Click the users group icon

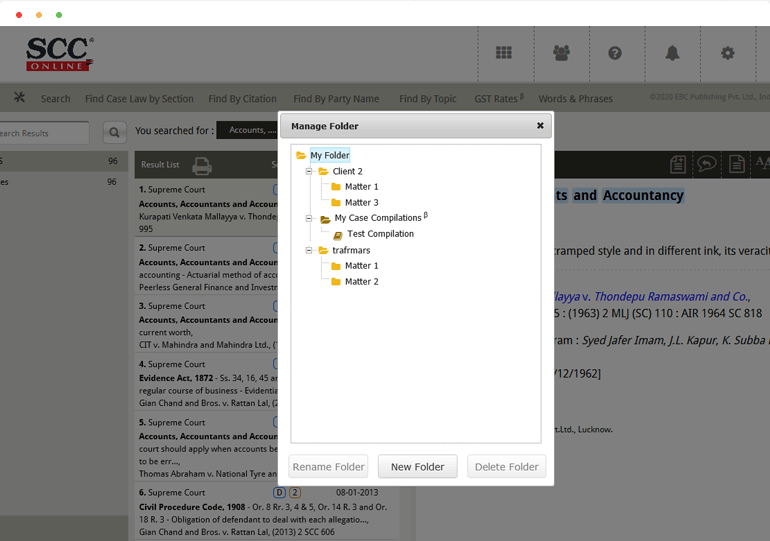[x=561, y=53]
